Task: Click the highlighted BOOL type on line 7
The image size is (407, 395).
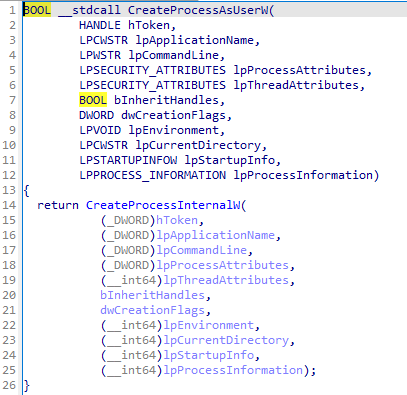Action: click(x=93, y=100)
